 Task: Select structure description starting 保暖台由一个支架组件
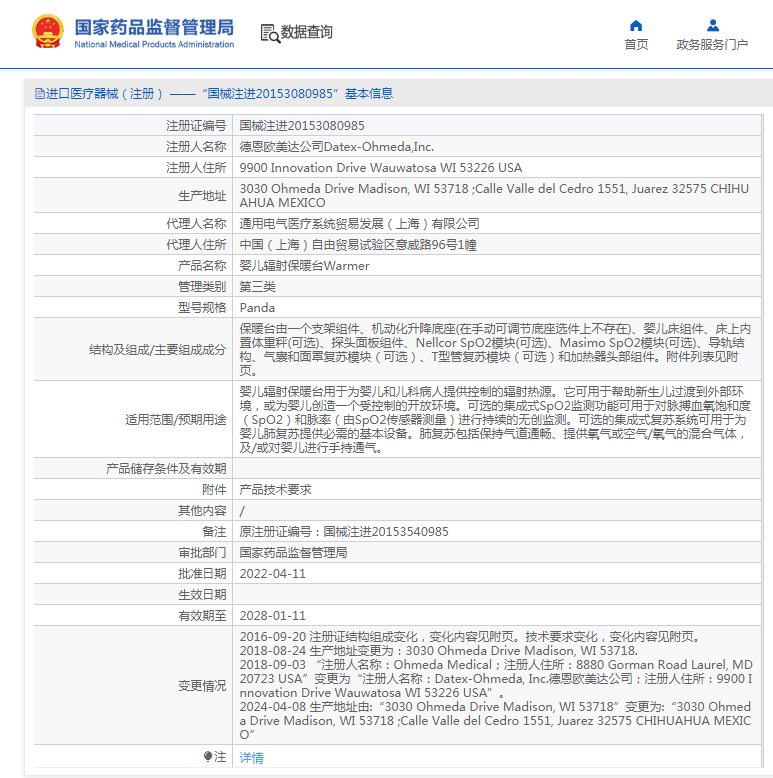click(495, 350)
